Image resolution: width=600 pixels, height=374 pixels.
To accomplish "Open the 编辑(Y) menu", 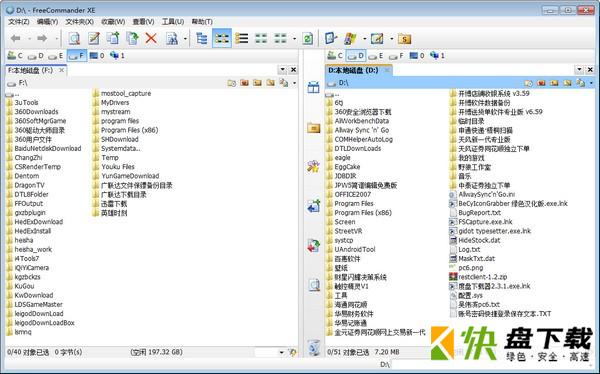I will click(x=47, y=22).
